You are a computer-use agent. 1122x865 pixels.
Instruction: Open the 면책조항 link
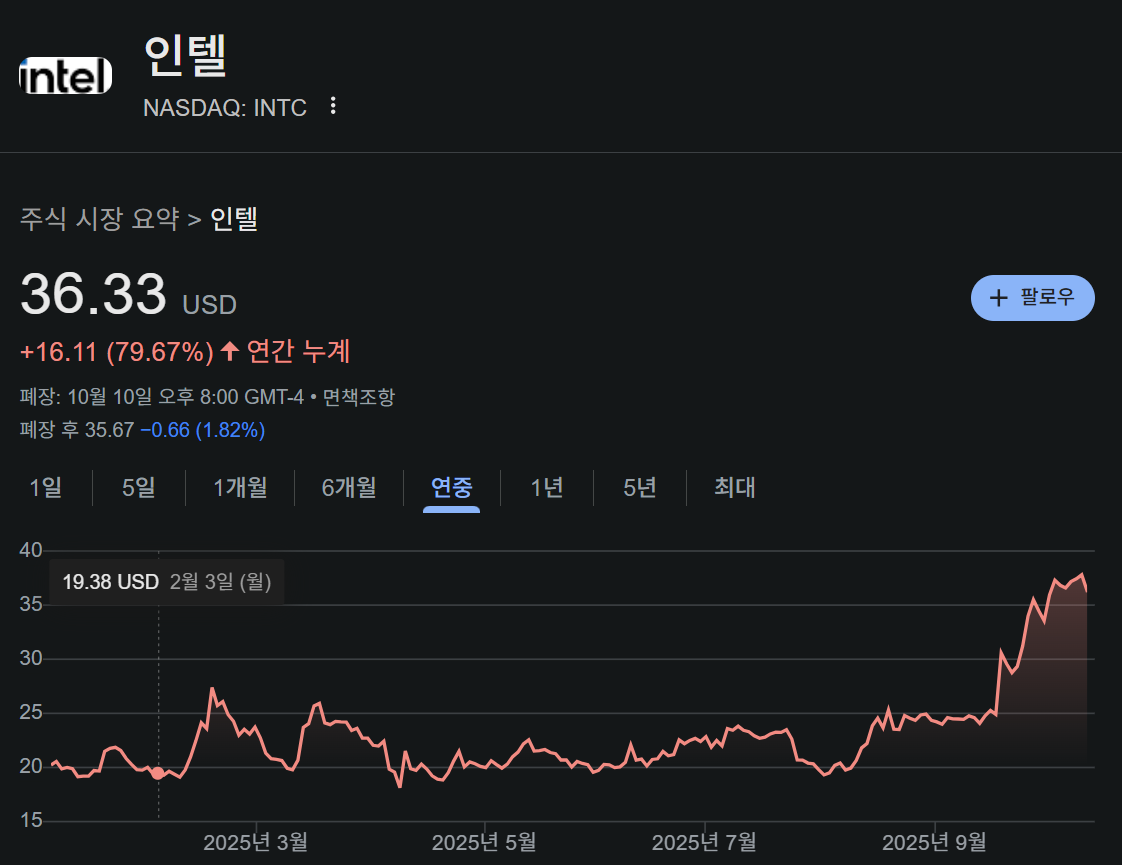(x=358, y=397)
